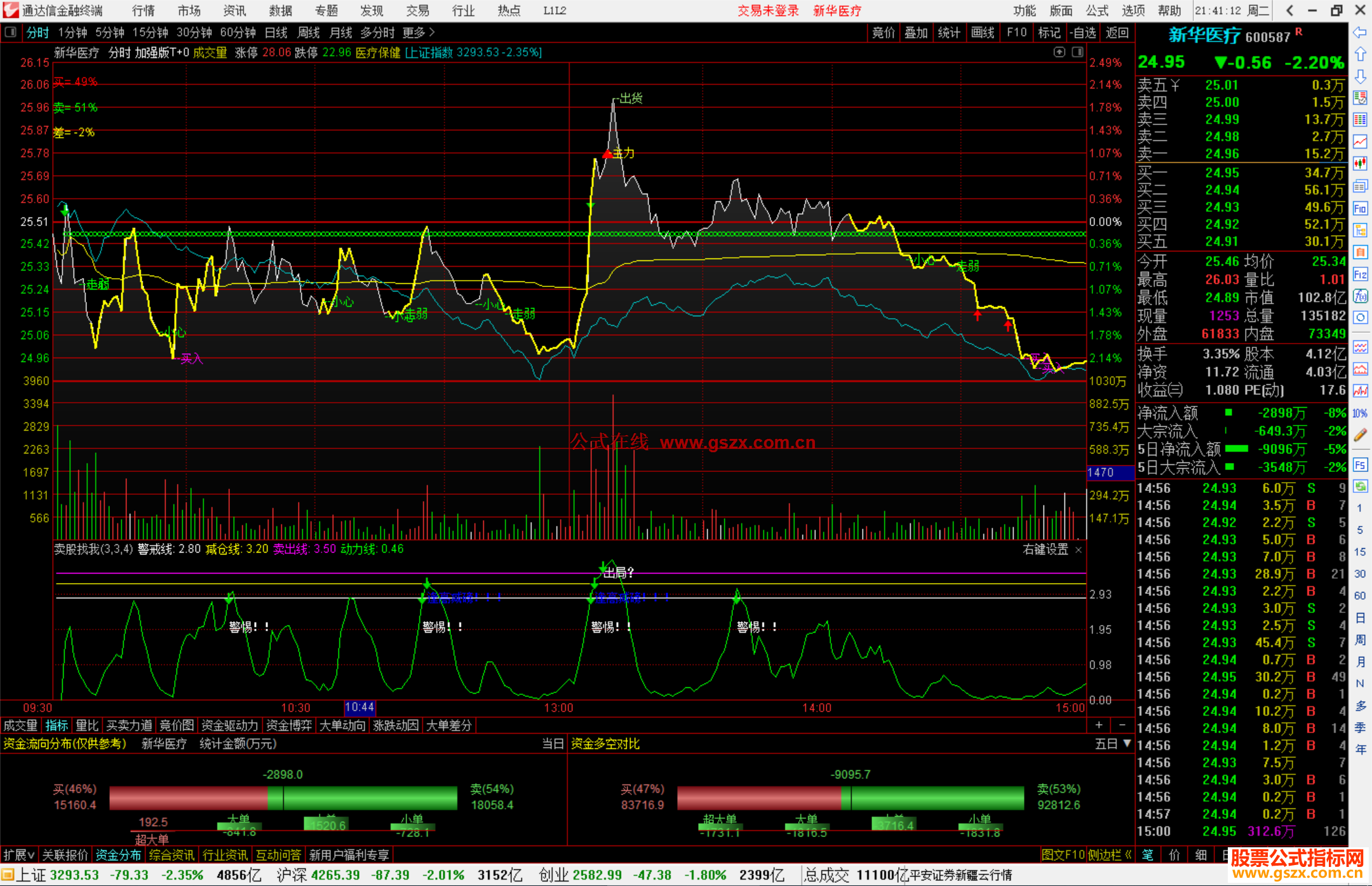Screen dimensions: 1372x886
Task: Toggle 统计 statistics mode
Action: point(949,32)
